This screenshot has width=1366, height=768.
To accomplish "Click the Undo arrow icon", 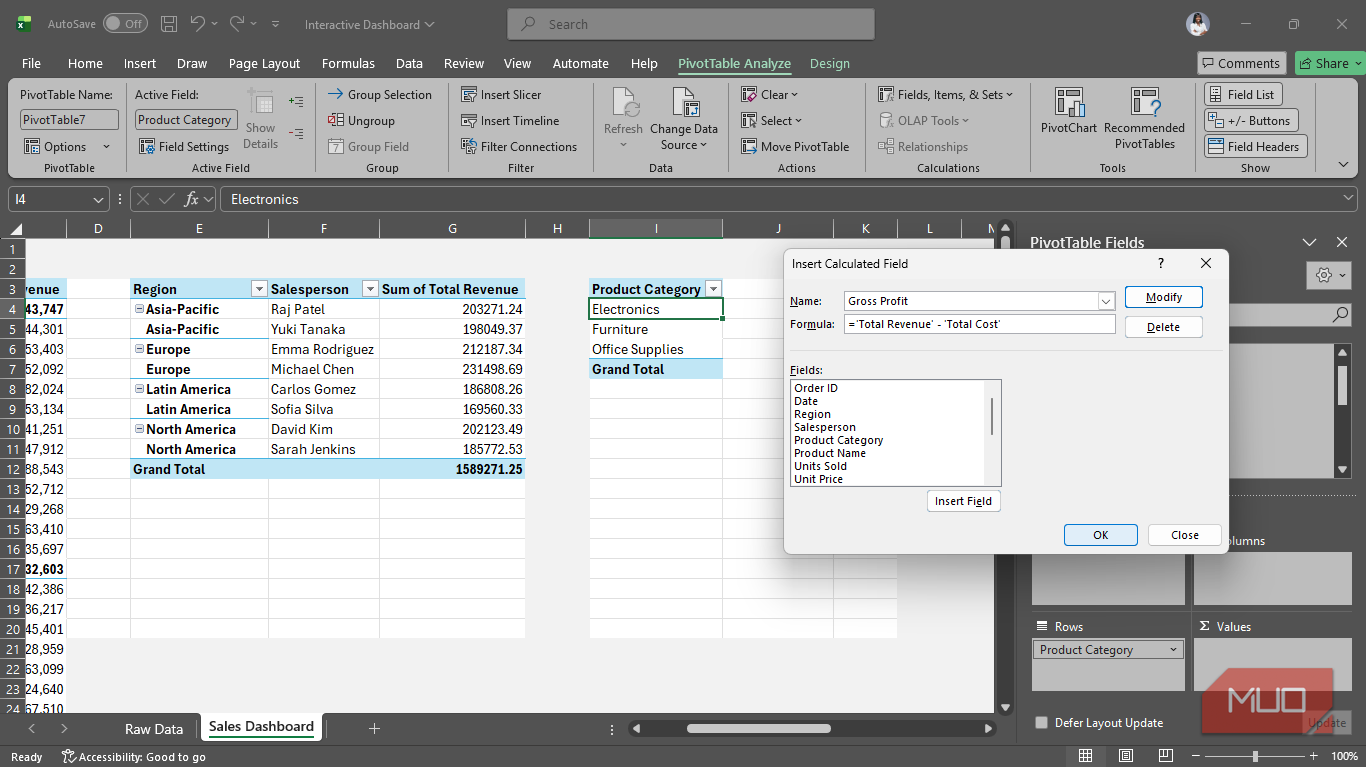I will tap(198, 24).
